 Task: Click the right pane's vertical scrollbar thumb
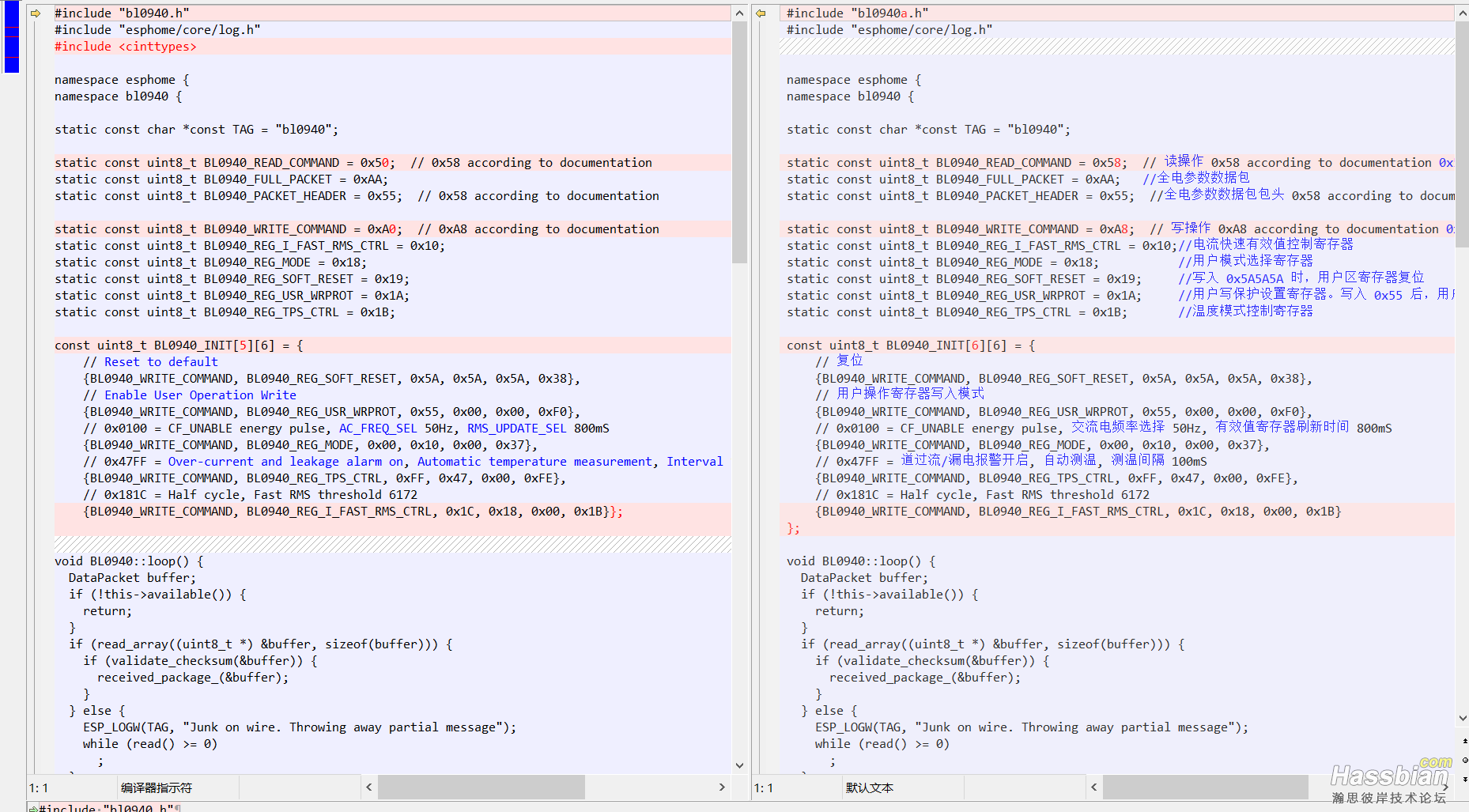tap(1462, 134)
